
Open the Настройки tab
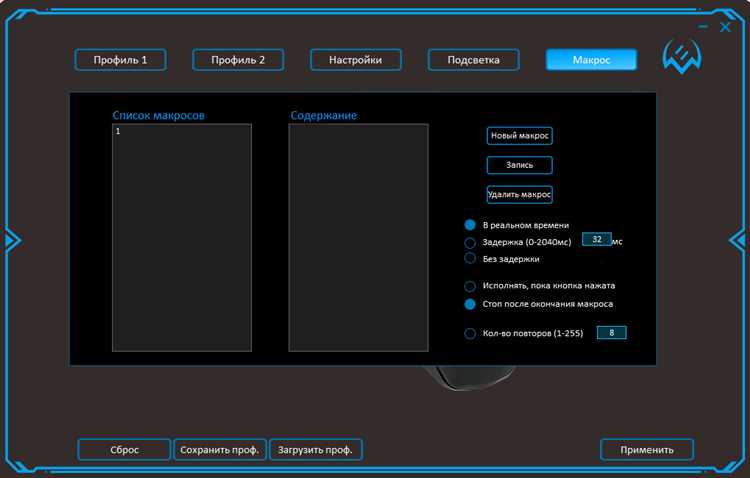[x=356, y=60]
